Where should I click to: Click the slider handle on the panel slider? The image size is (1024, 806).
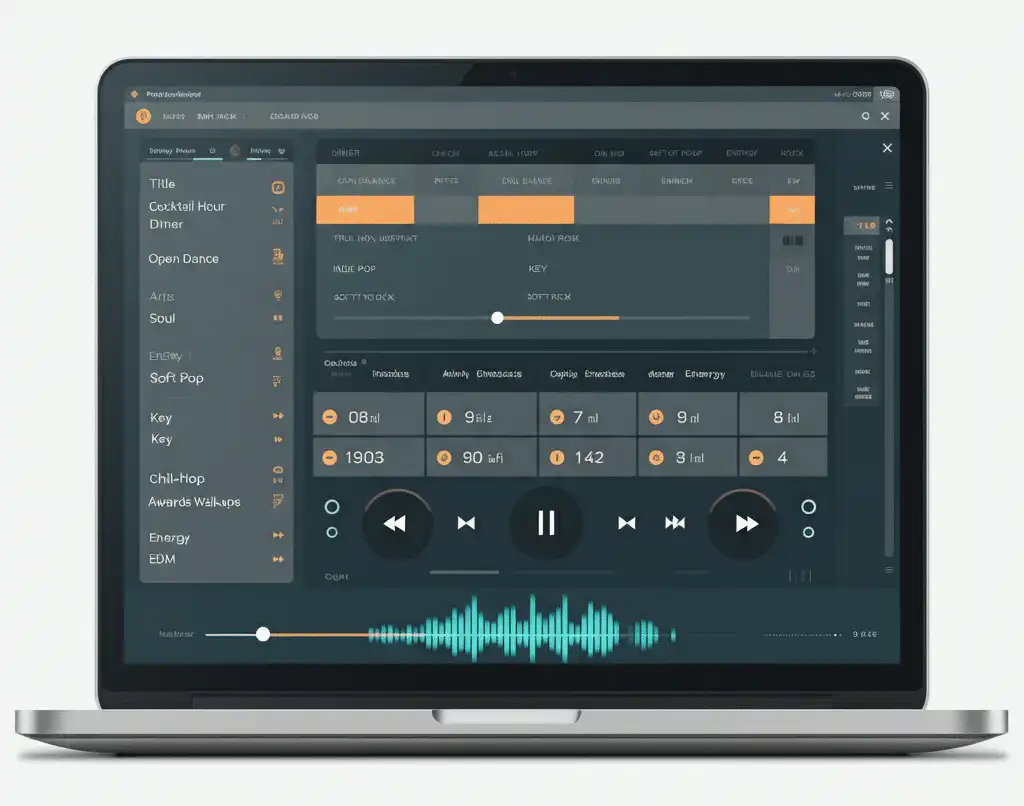click(497, 318)
